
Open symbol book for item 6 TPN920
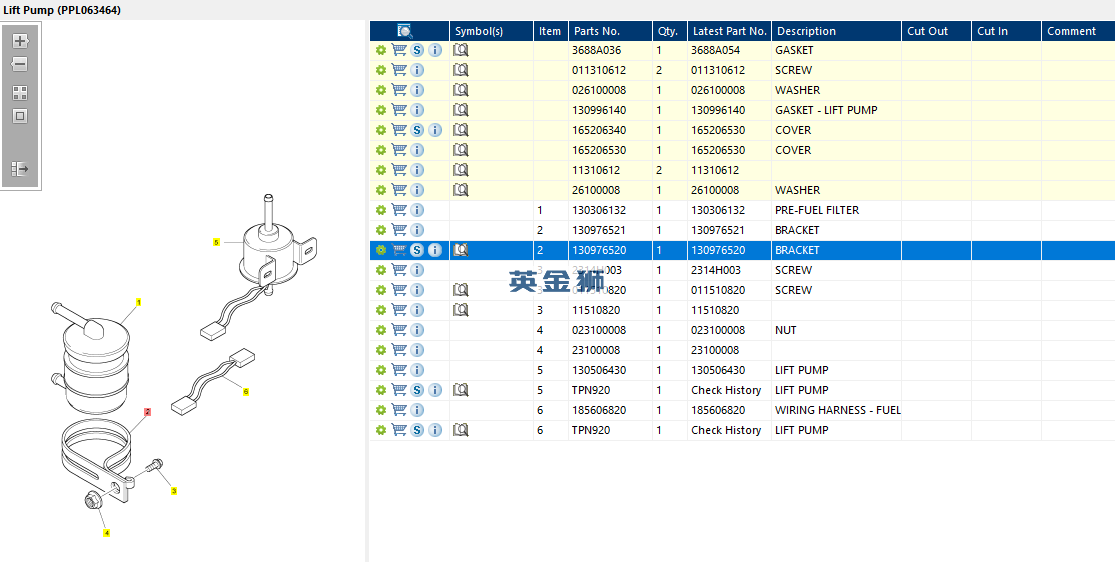[x=461, y=430]
